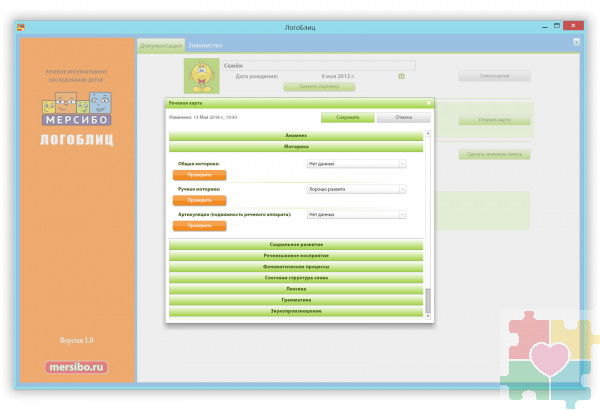The width and height of the screenshot is (600, 410).
Task: Expand the Речеязыковое восприятие section
Action: [296, 255]
